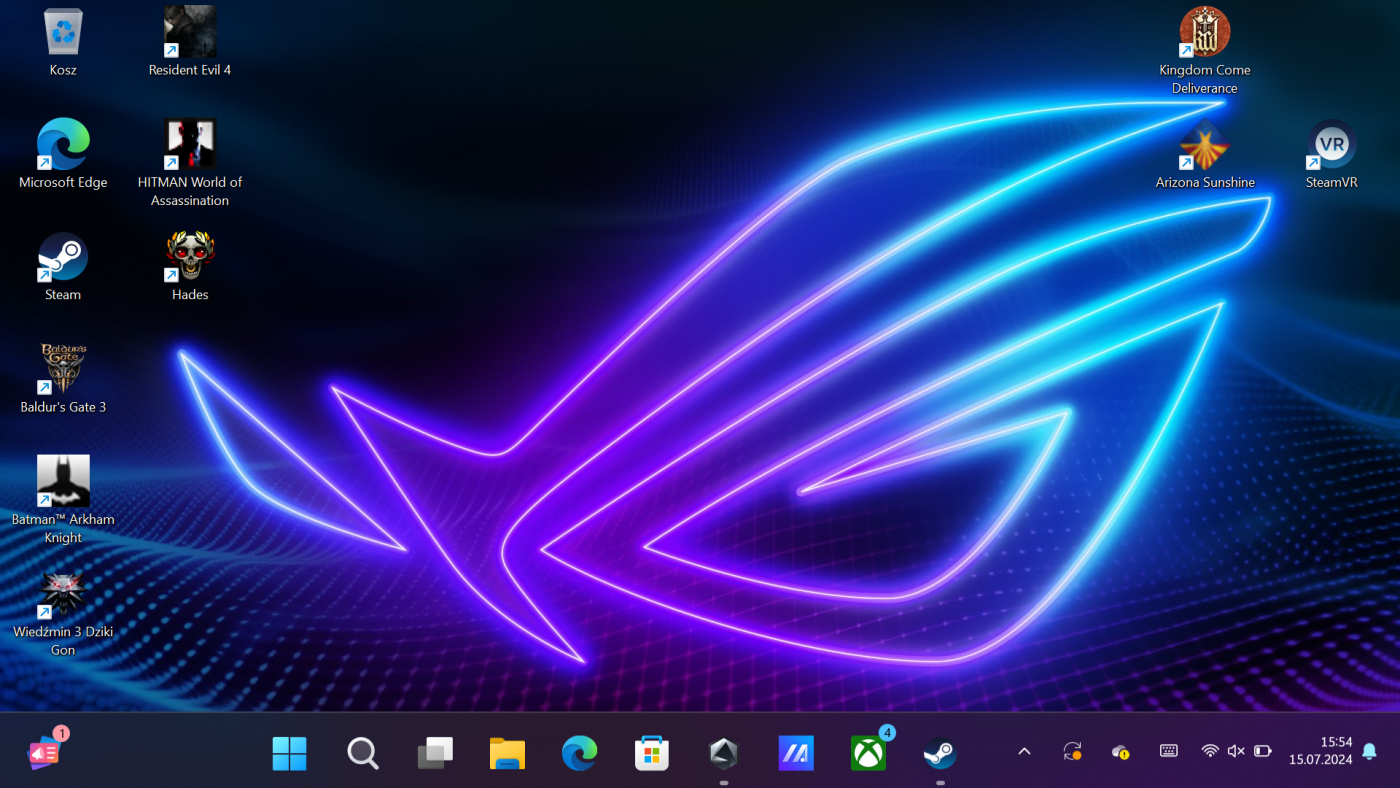Open Task View on the taskbar
The height and width of the screenshot is (788, 1400).
point(435,753)
